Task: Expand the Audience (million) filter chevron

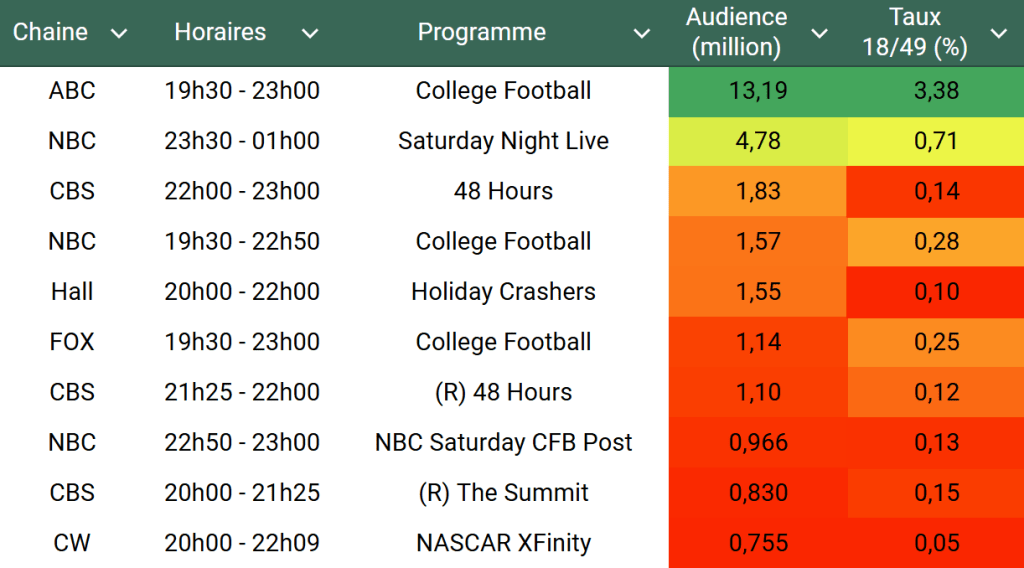Action: pyautogui.click(x=819, y=34)
